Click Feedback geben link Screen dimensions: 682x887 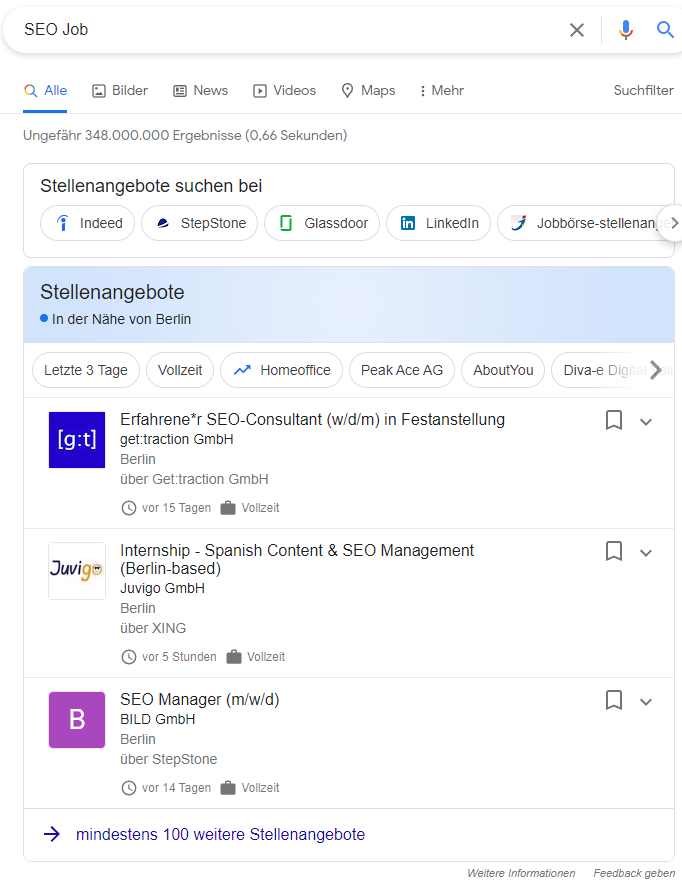pyautogui.click(x=634, y=873)
